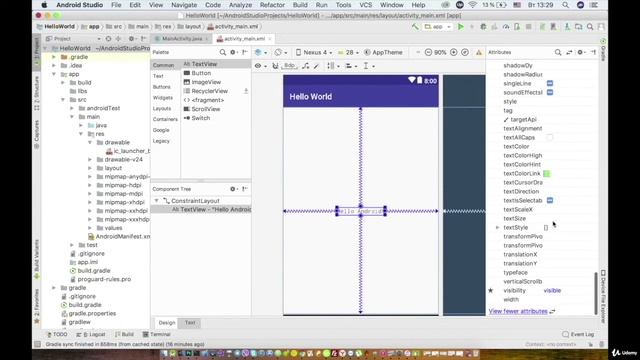The image size is (640, 360).
Task: Click the visibility value 'visible'
Action: pos(552,291)
